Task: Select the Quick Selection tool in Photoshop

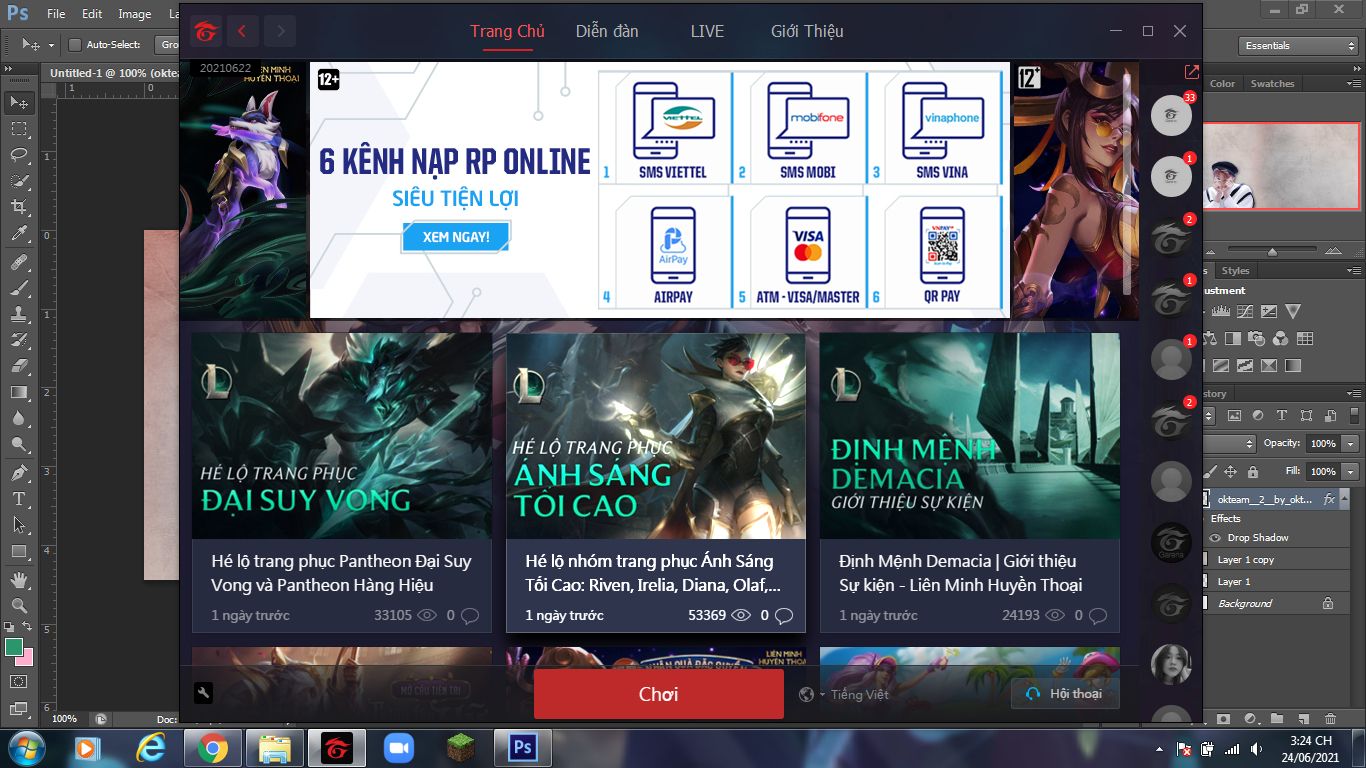Action: tap(19, 181)
